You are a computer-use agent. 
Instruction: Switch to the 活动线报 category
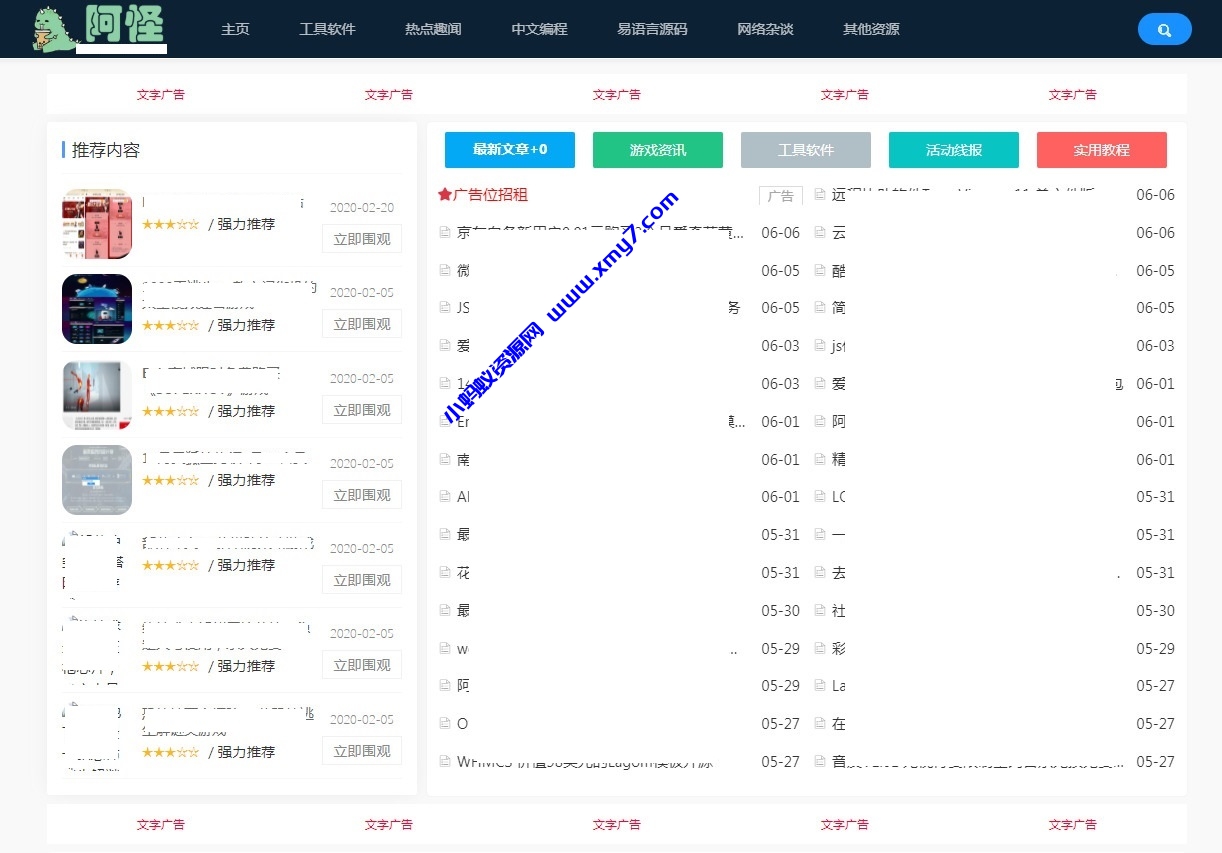(954, 149)
